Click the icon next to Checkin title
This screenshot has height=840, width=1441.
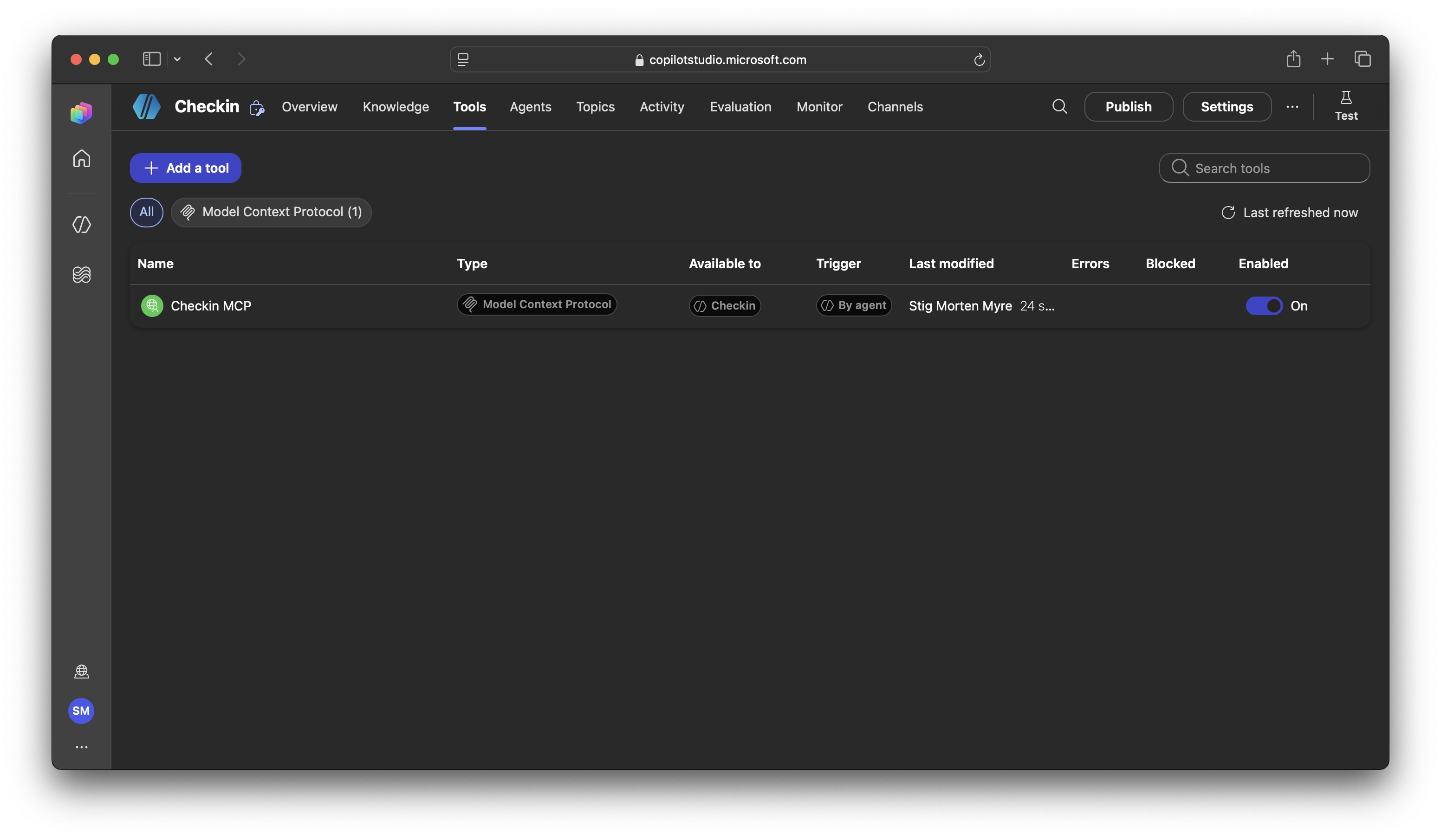tap(257, 108)
